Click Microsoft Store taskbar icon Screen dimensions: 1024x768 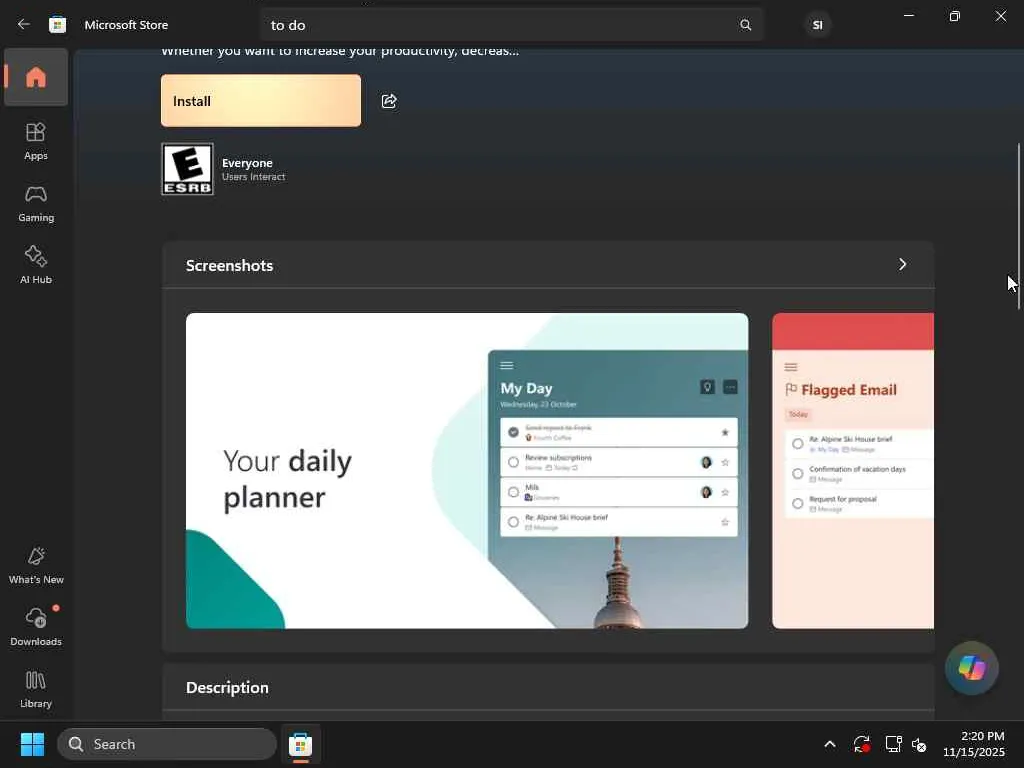click(x=300, y=744)
